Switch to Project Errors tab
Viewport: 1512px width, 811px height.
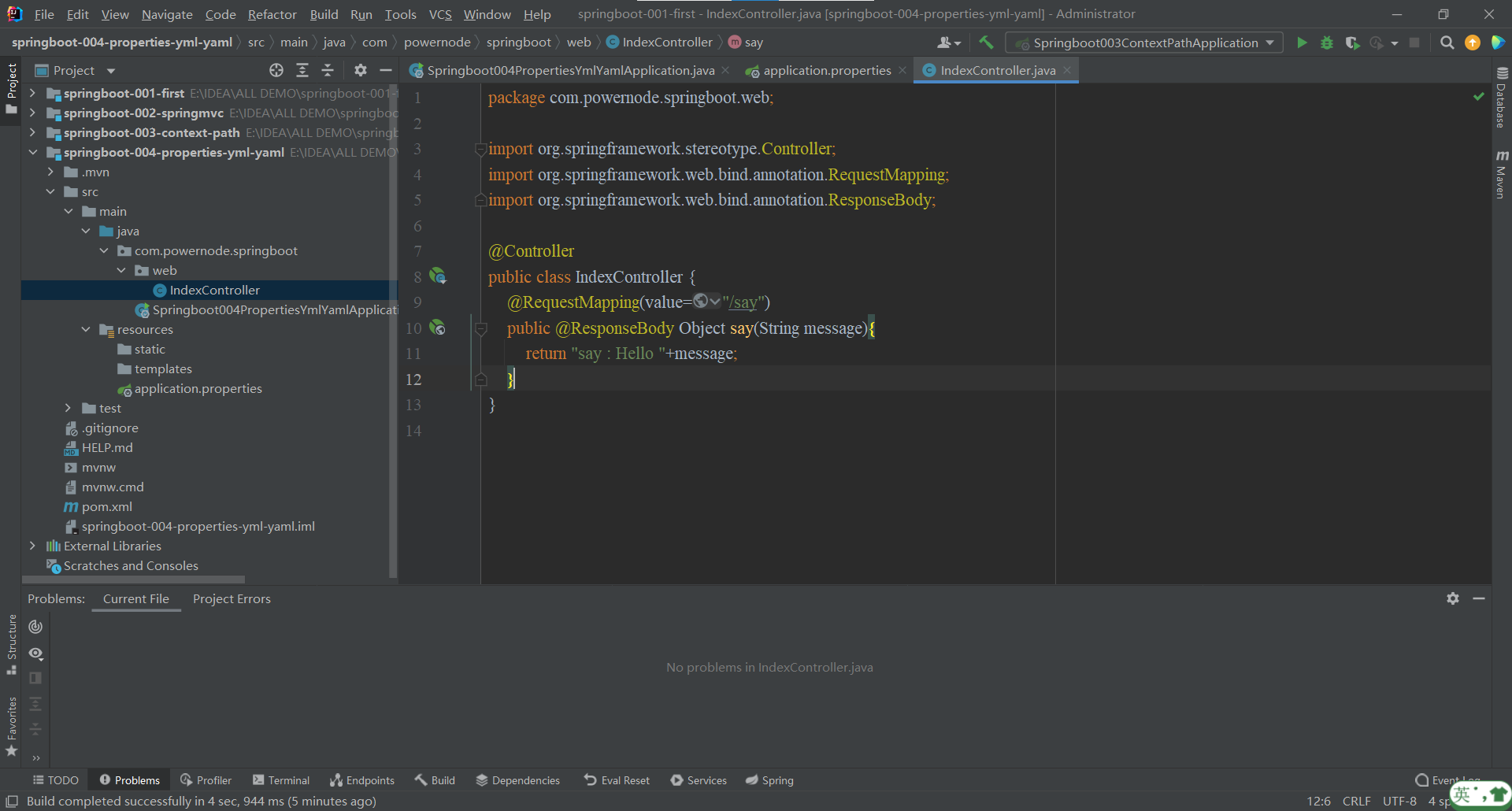pyautogui.click(x=232, y=599)
